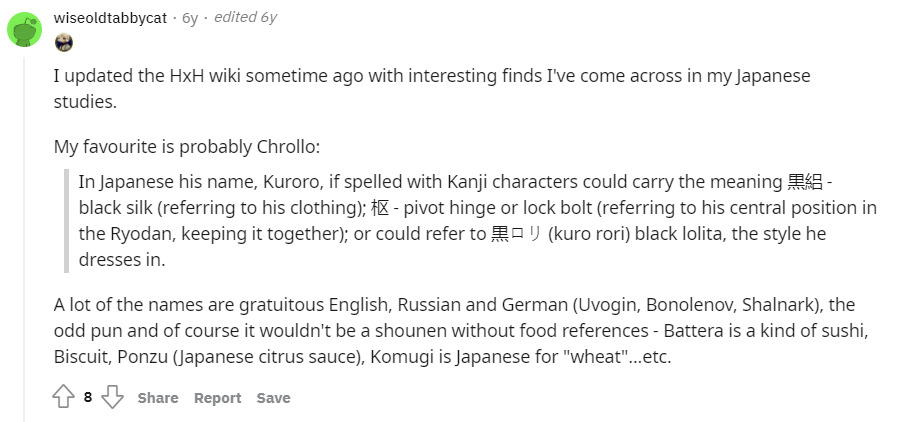Click the vote count of 8

pos(88,397)
